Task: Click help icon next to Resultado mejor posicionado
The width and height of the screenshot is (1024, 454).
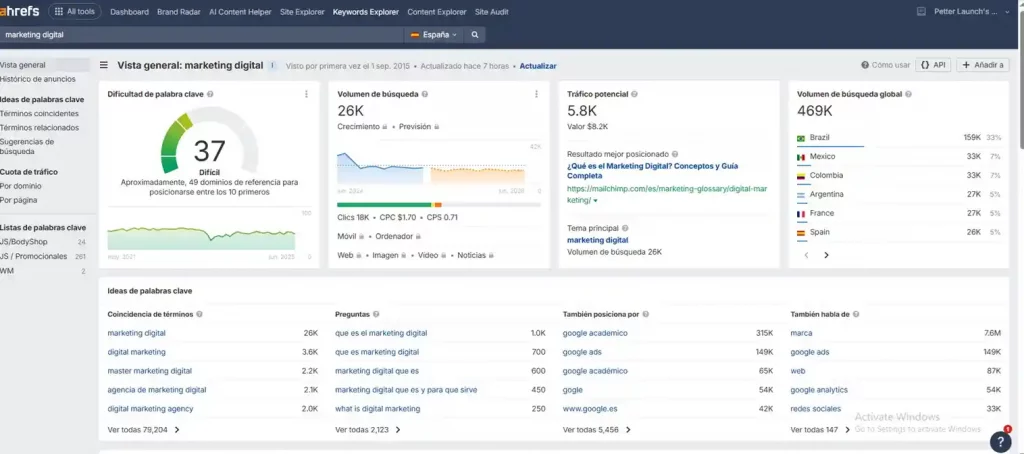Action: coord(675,154)
